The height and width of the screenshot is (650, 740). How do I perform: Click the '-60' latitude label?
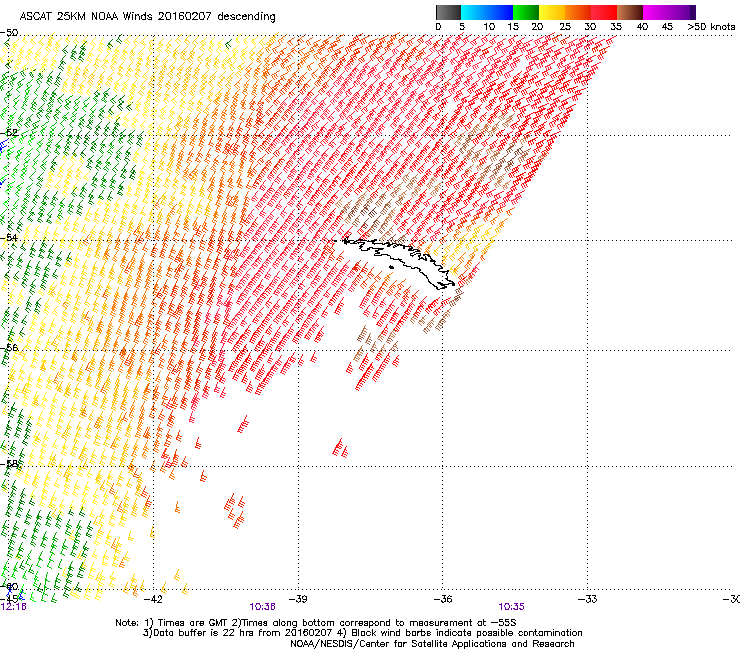[x=9, y=586]
